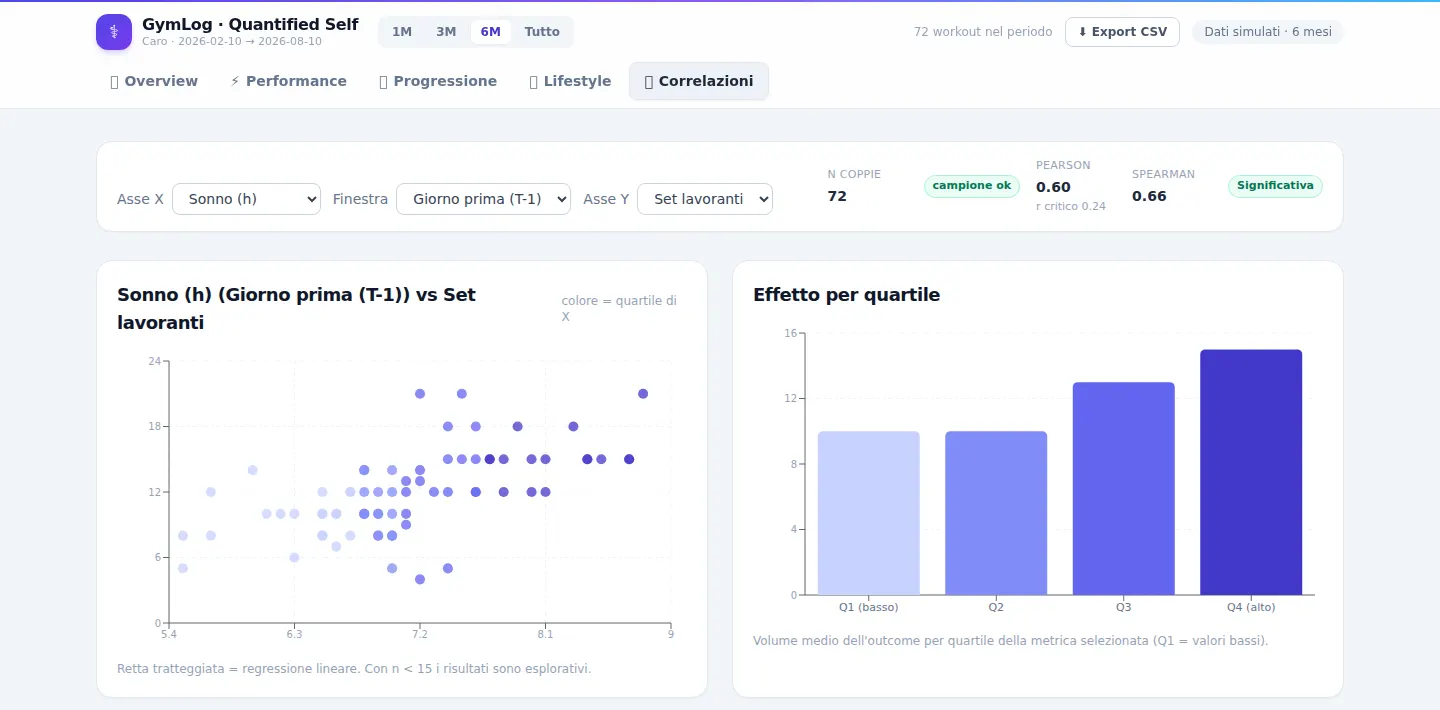Click the 'GymLog · Quantified Self' title
Screen dimensions: 1440x710
point(250,24)
